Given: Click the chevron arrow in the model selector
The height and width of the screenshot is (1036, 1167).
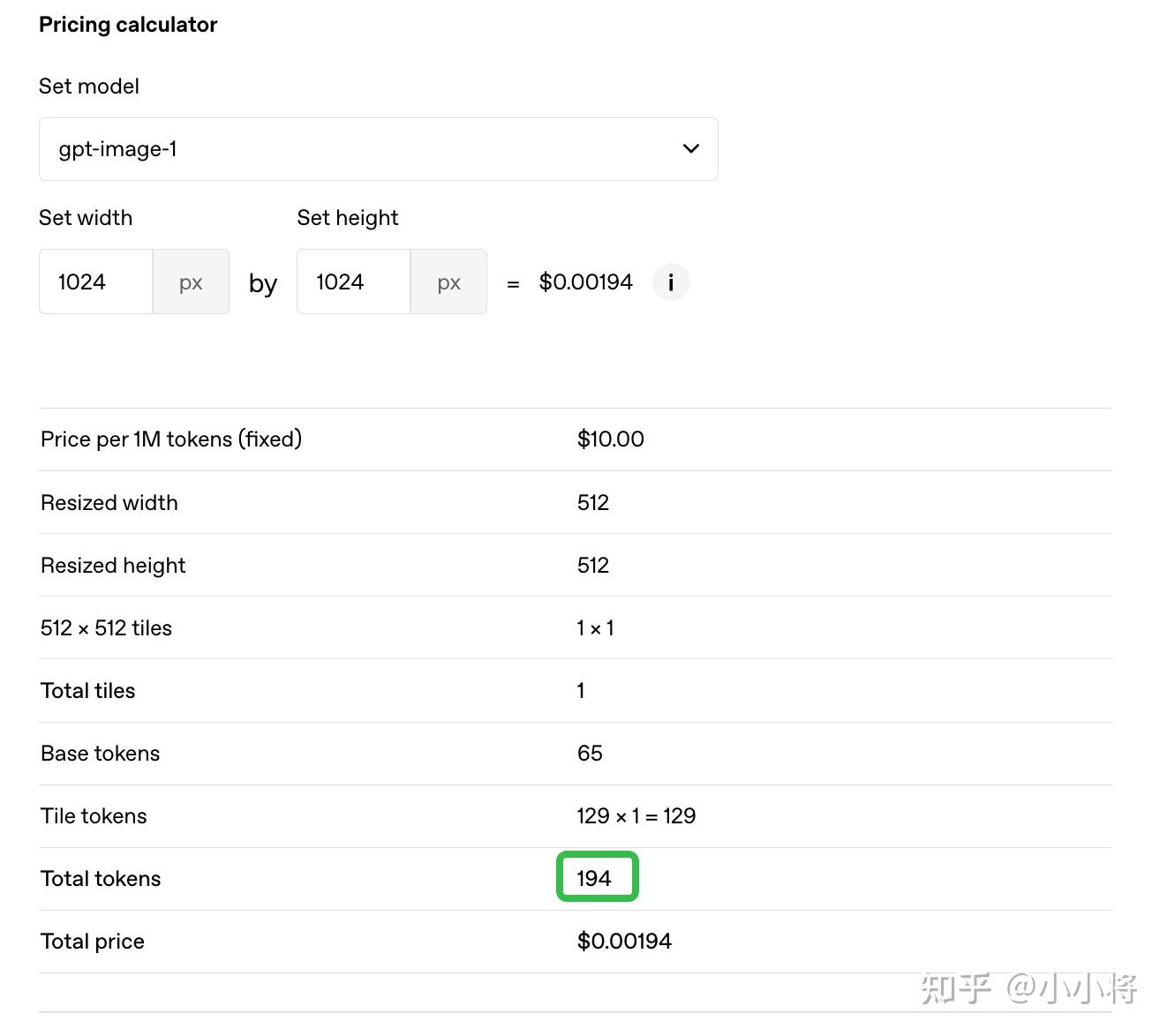Looking at the screenshot, I should 691,149.
